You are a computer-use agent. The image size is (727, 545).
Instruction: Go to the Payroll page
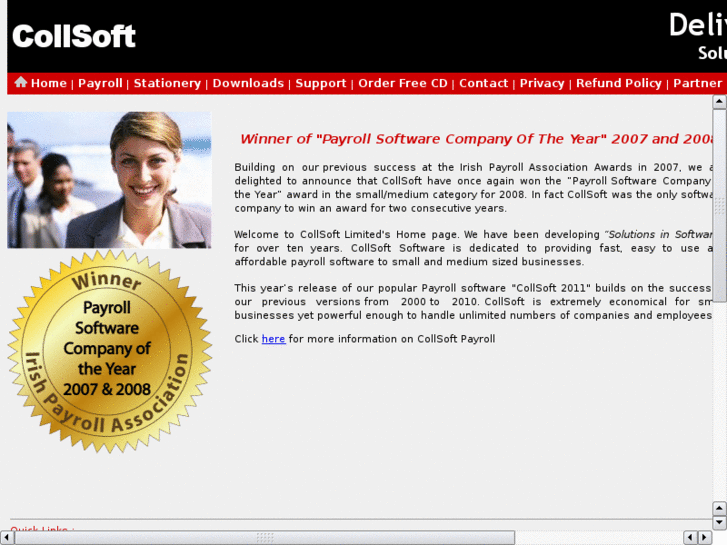[100, 83]
